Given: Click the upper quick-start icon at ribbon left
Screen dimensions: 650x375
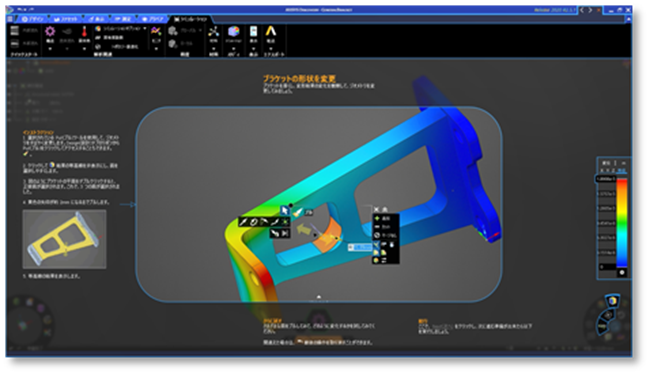Looking at the screenshot, I should [x=15, y=30].
